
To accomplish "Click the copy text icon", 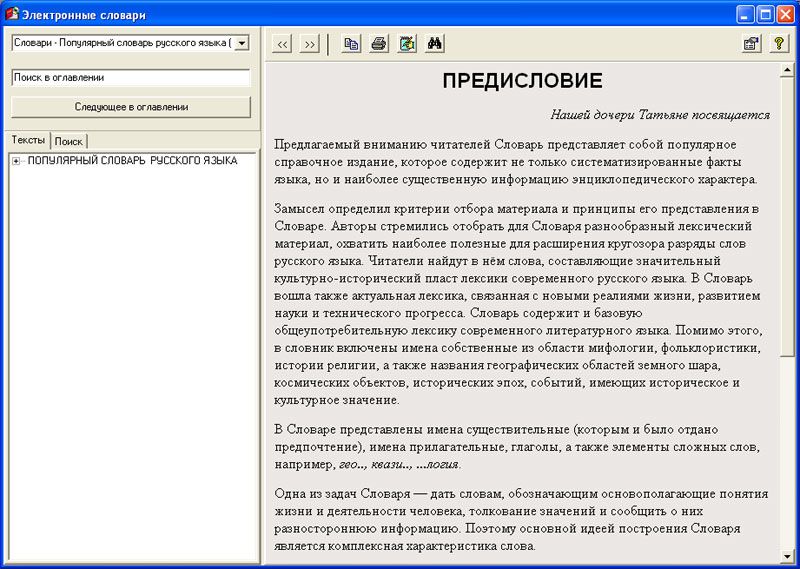I will [x=351, y=44].
